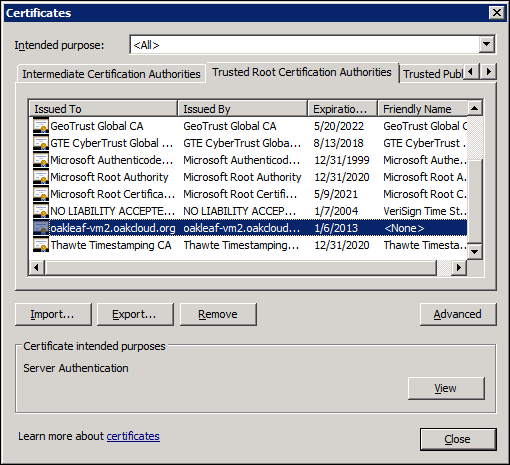Sort by the Issued To column header
Viewport: 510px width, 465px height.
[x=103, y=109]
